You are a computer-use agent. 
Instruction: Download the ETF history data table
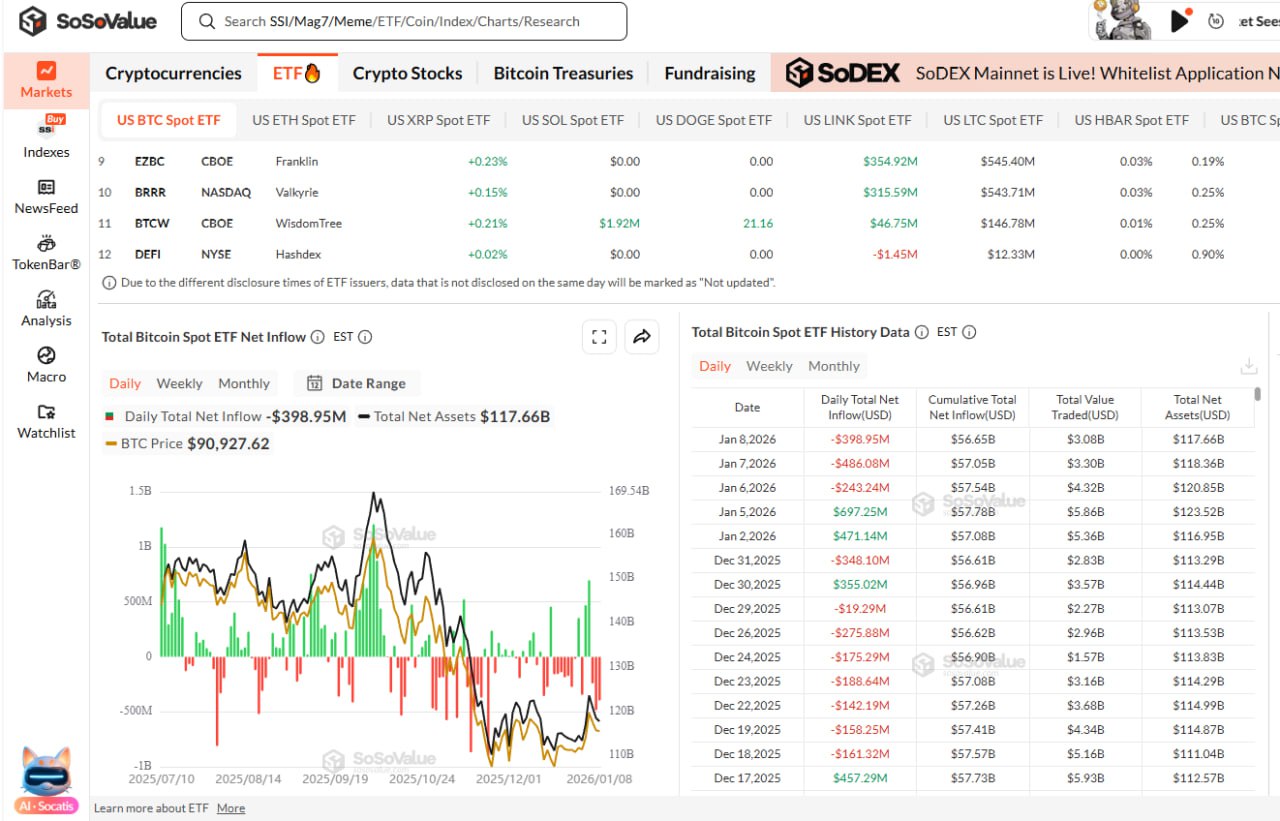point(1248,366)
